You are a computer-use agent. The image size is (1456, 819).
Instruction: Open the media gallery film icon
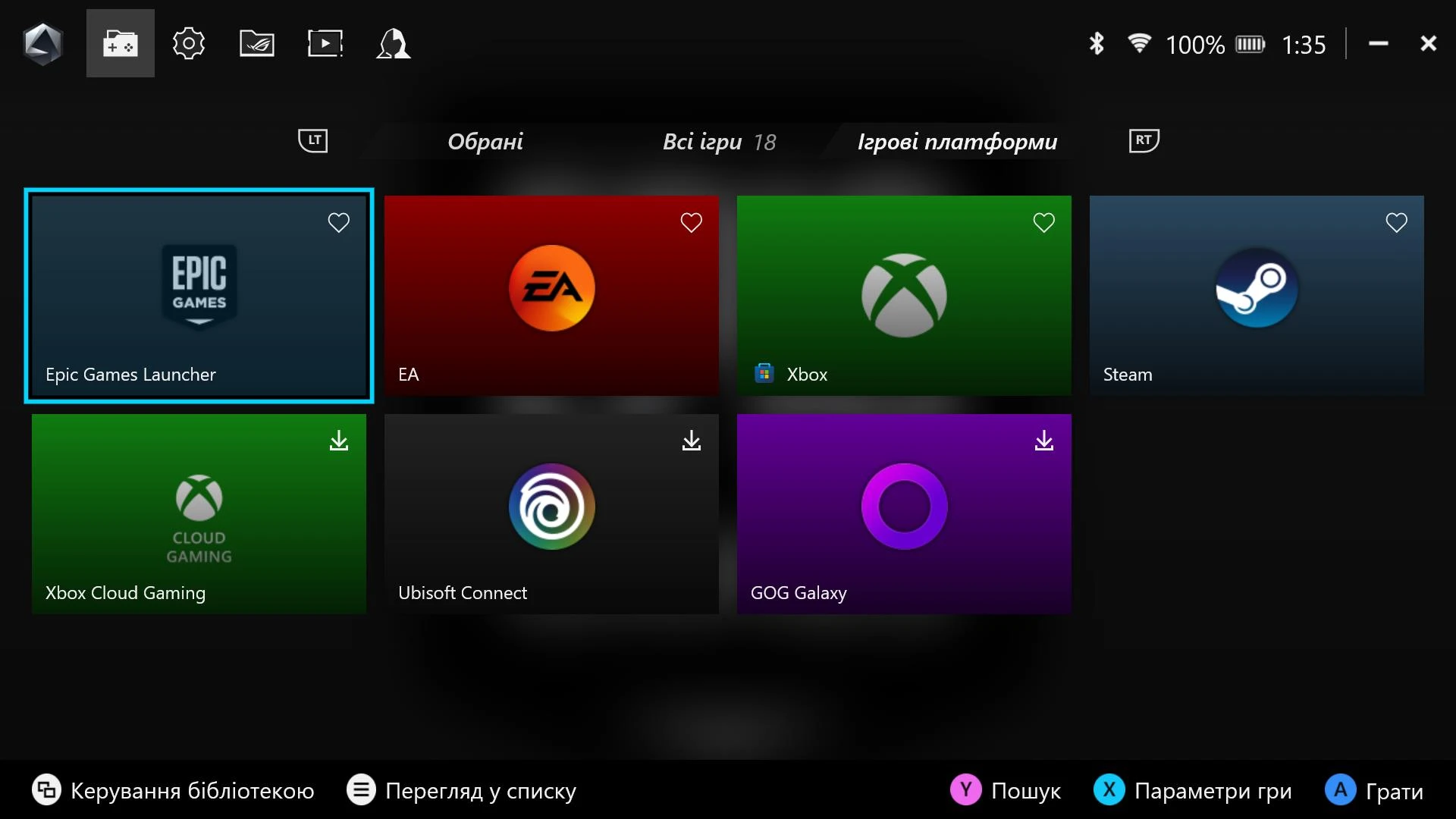tap(325, 43)
